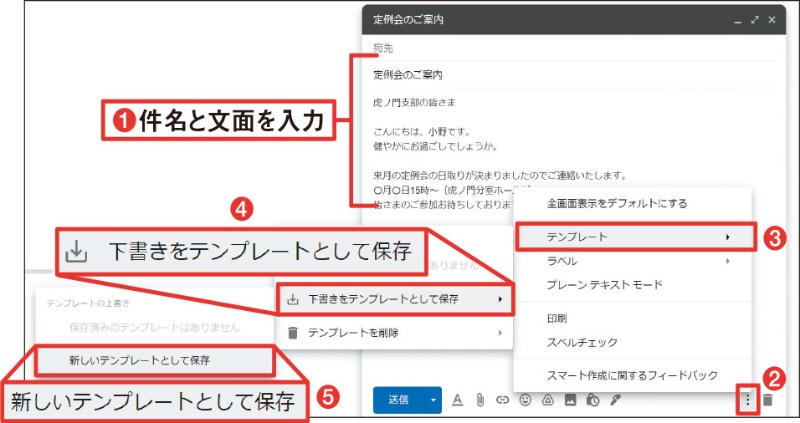Click the insert photo icon
The height and width of the screenshot is (423, 800).
[571, 400]
